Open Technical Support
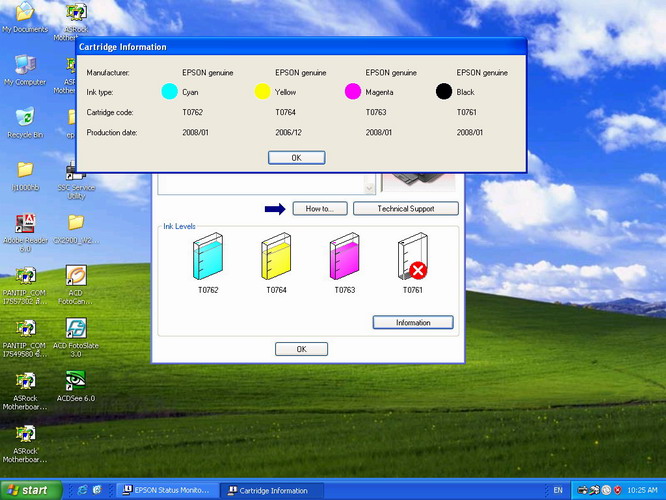 tap(406, 209)
